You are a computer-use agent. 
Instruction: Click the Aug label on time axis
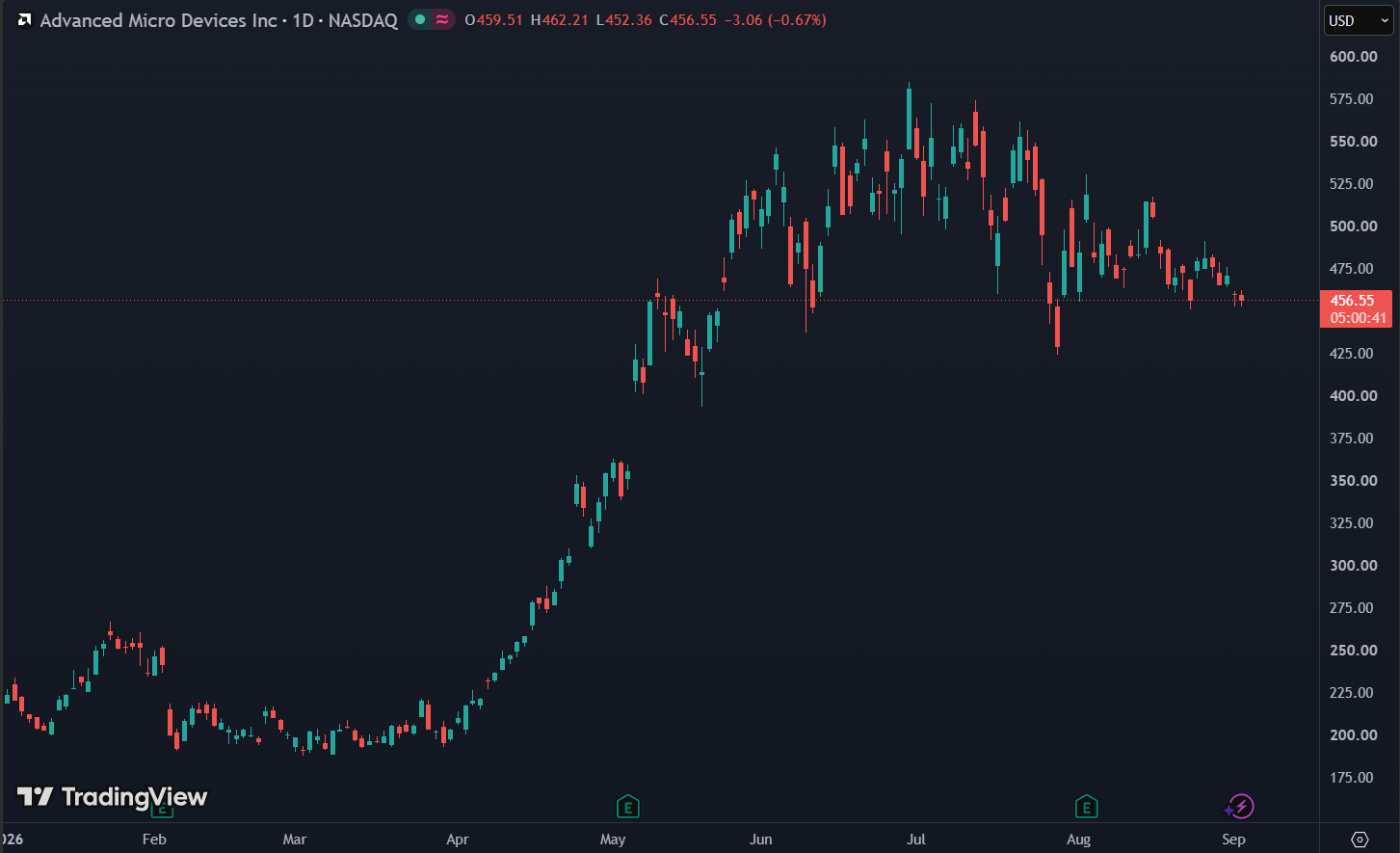pyautogui.click(x=1079, y=840)
